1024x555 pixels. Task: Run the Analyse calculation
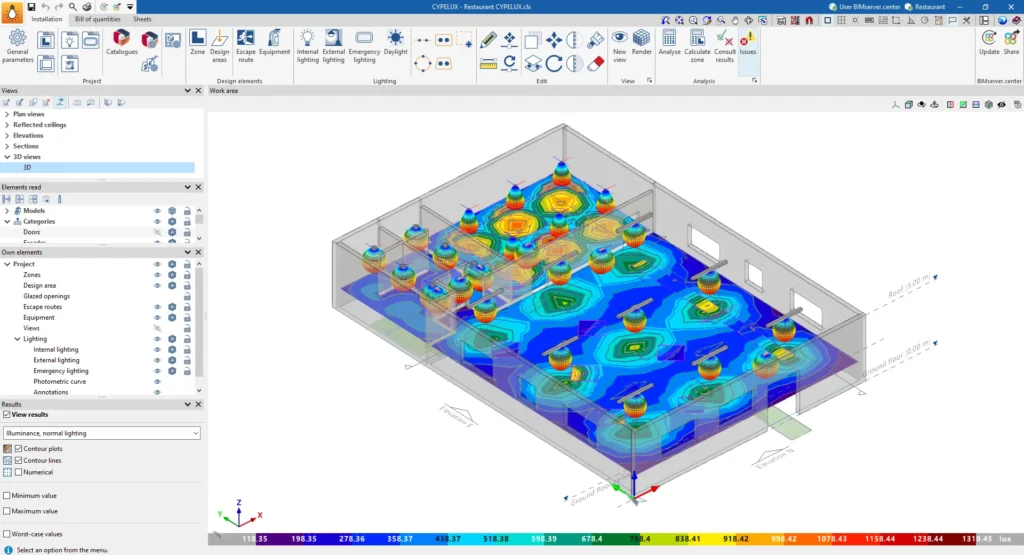(x=669, y=42)
